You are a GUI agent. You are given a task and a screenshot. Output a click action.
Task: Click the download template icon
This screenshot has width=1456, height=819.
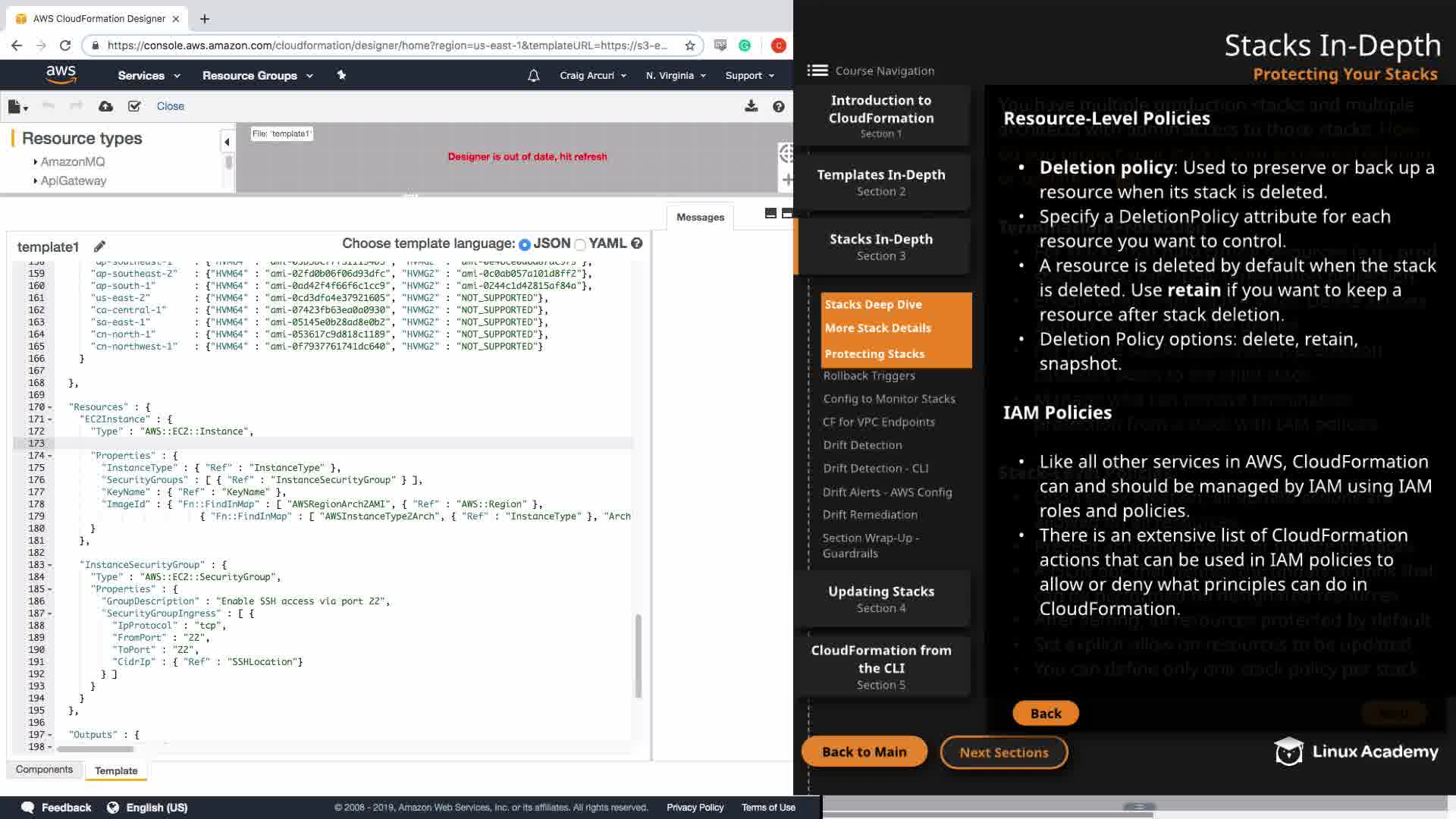click(751, 106)
